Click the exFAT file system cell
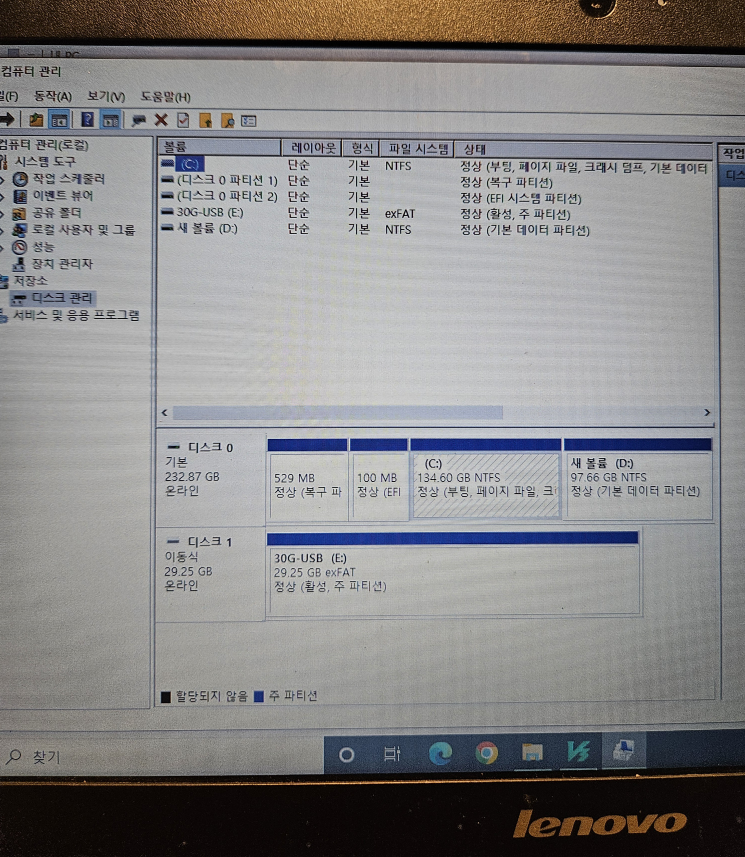This screenshot has height=857, width=745. (x=400, y=214)
